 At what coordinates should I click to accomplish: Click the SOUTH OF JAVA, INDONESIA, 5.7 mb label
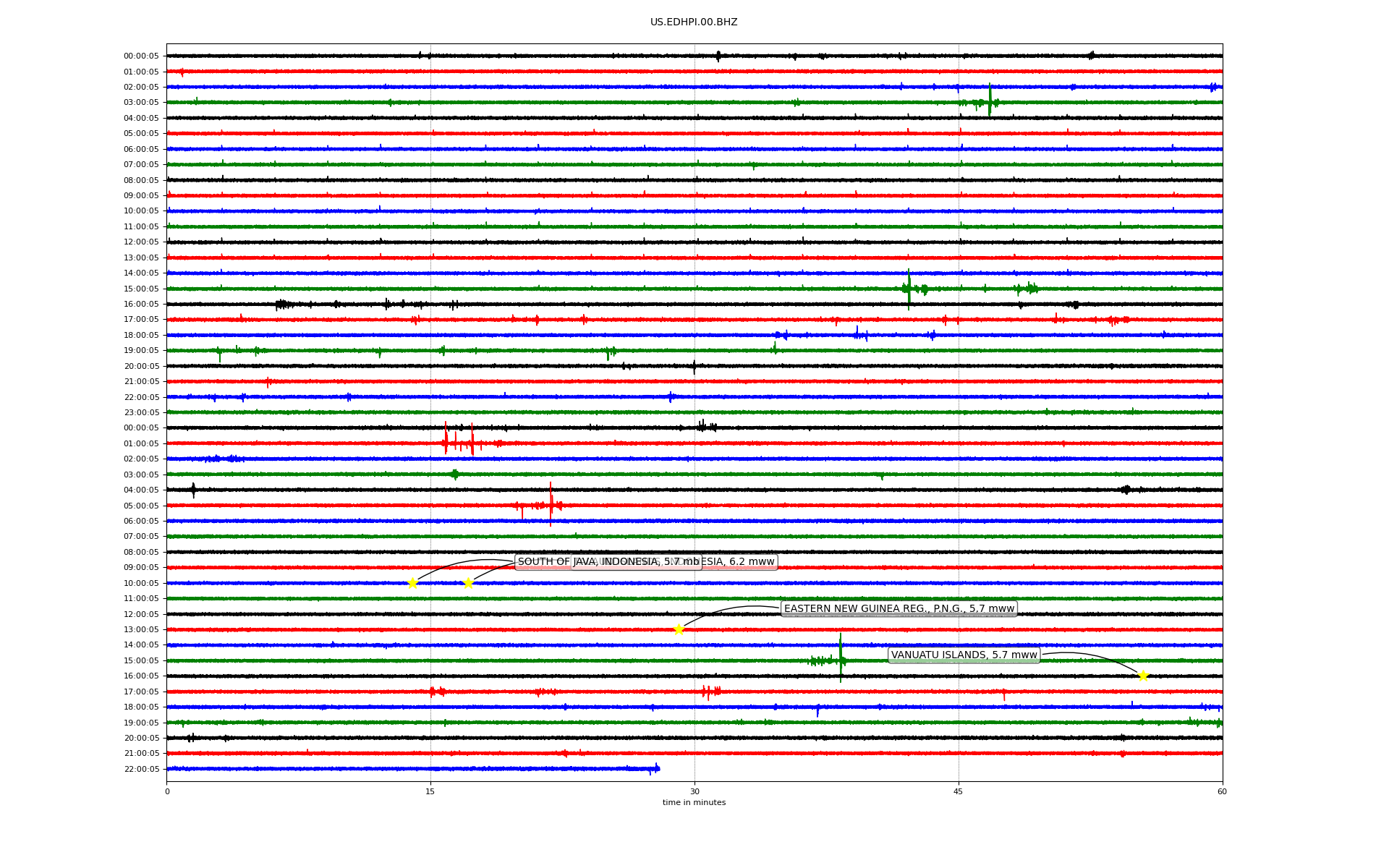608,562
